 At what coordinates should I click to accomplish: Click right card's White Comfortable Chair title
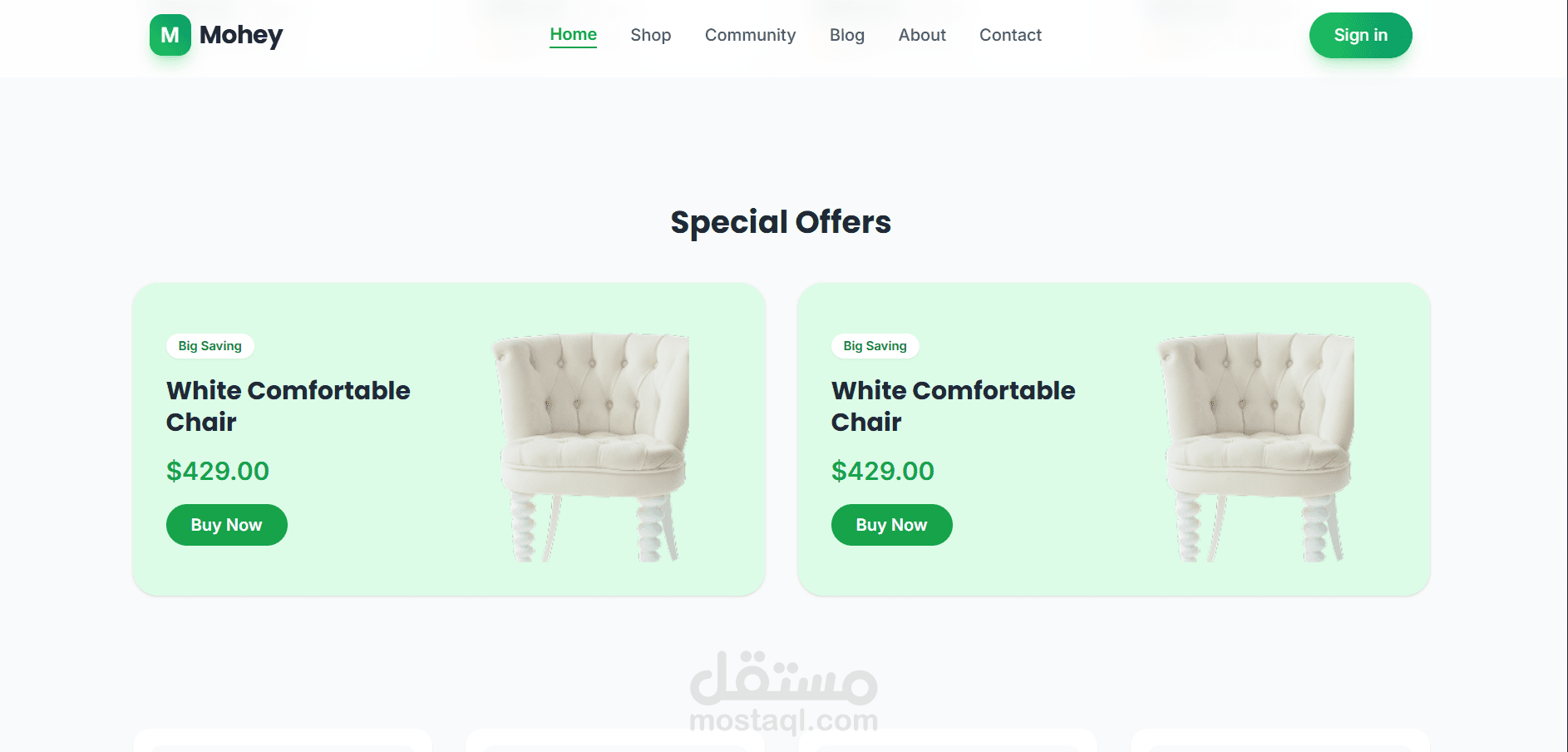[953, 406]
